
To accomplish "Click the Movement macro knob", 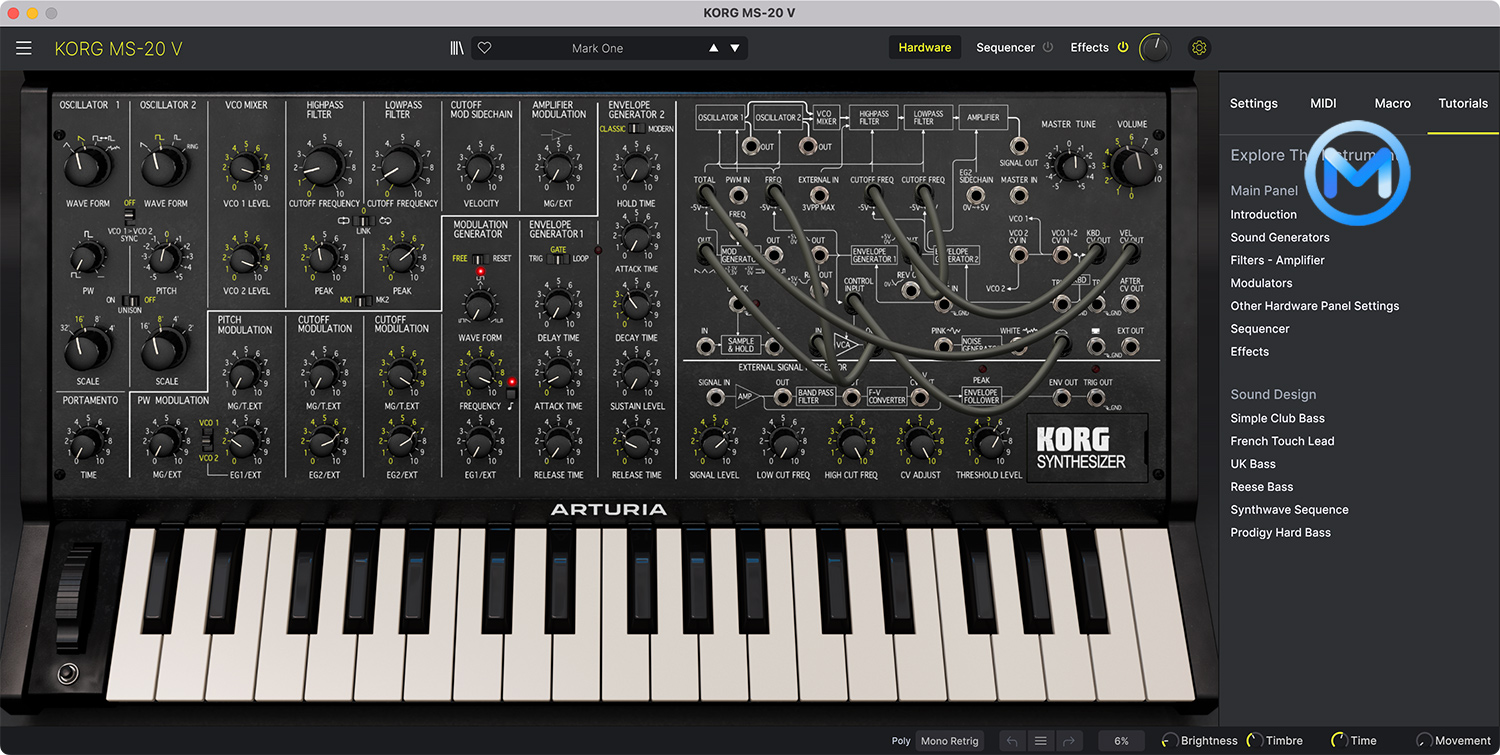I will coord(1424,741).
